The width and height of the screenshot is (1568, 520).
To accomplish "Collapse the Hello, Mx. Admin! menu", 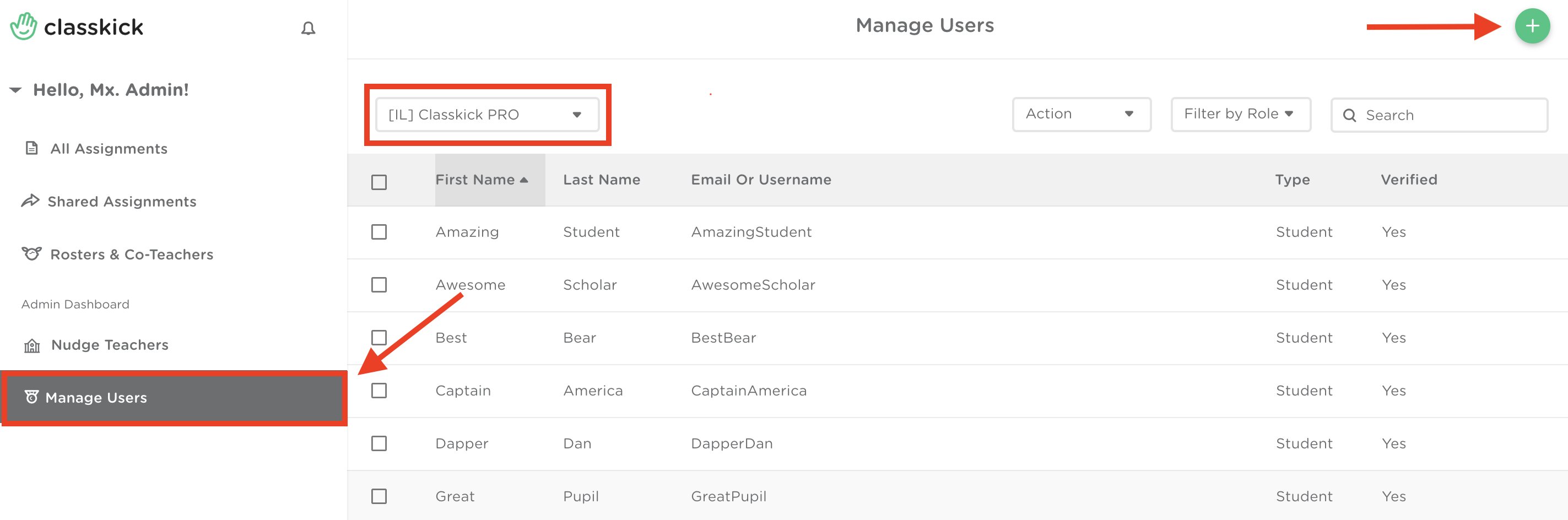I will tap(16, 90).
